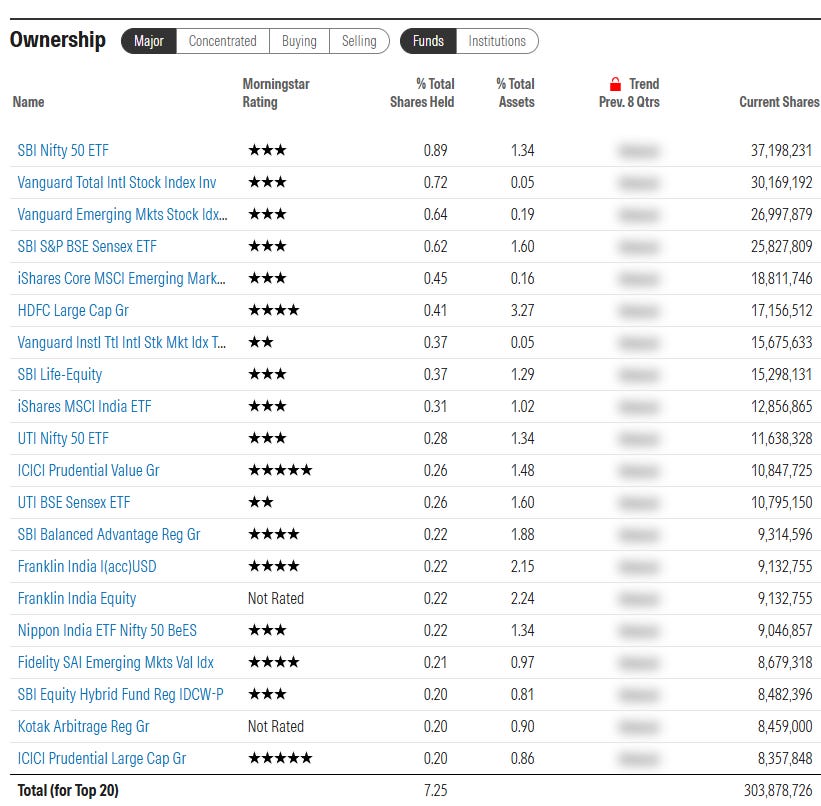Open HDFC Large Cap Gr link
This screenshot has width=821, height=806.
[73, 311]
